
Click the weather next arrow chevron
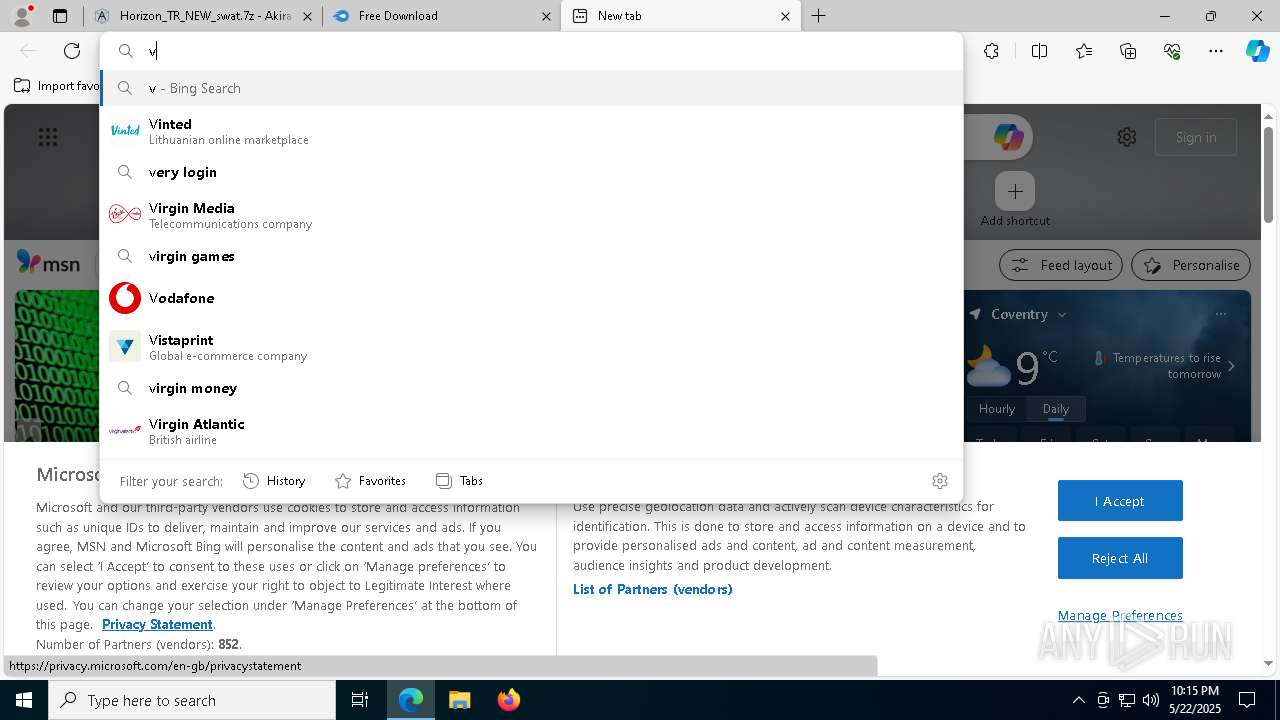pyautogui.click(x=1231, y=366)
